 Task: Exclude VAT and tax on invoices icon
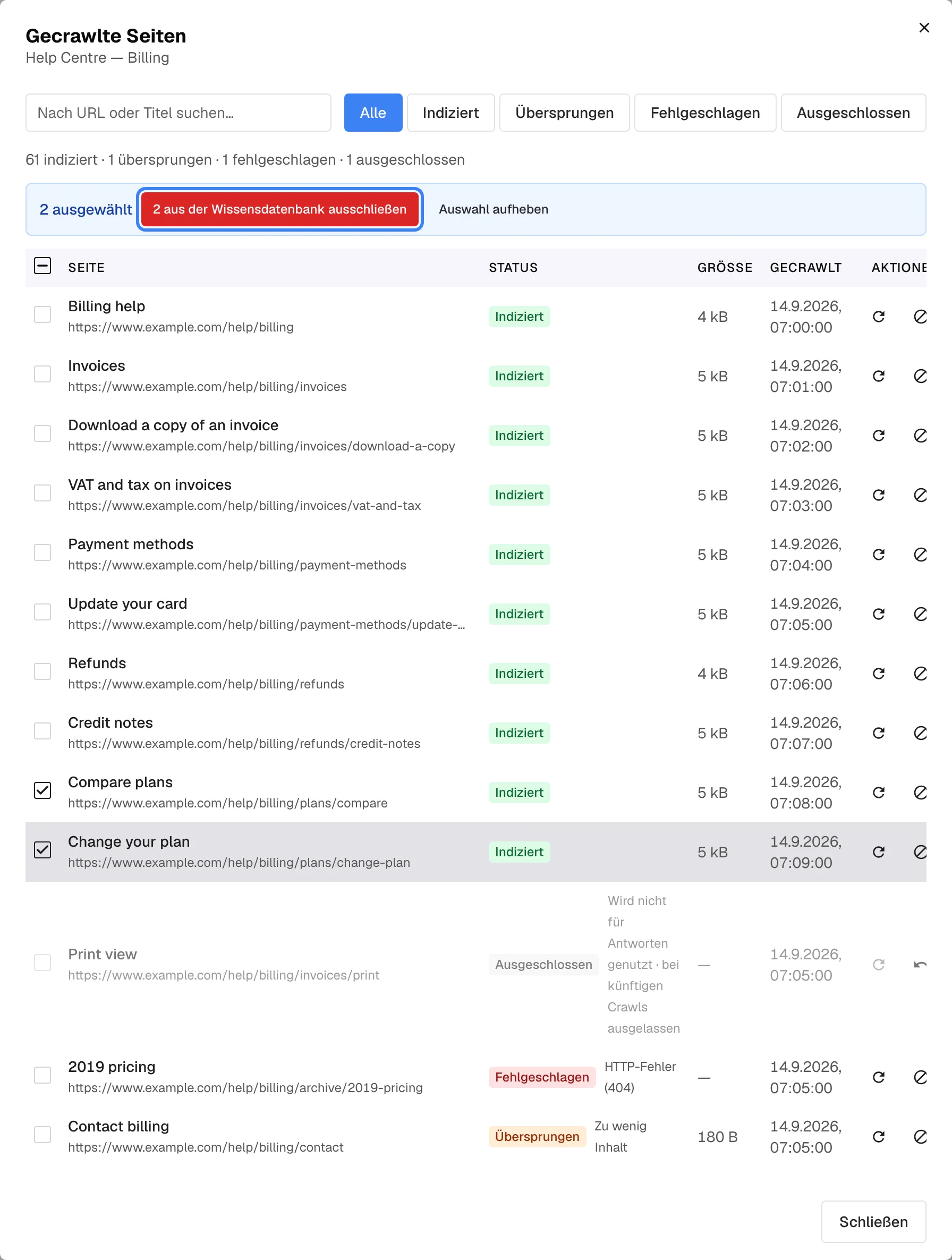[x=920, y=495]
